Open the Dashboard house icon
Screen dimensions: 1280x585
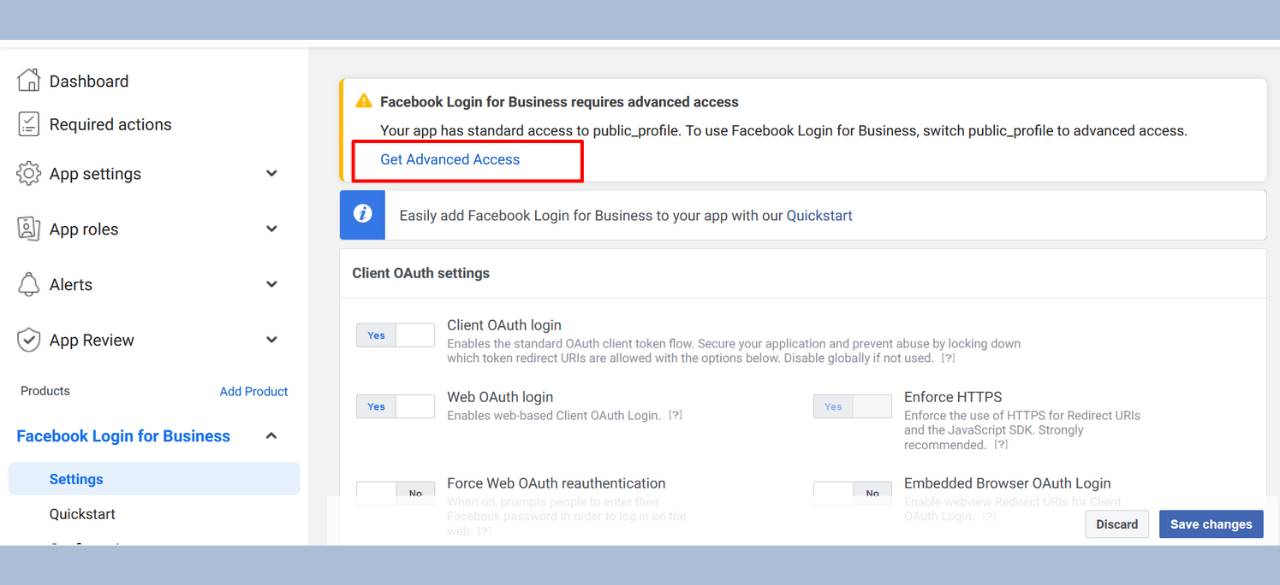29,80
